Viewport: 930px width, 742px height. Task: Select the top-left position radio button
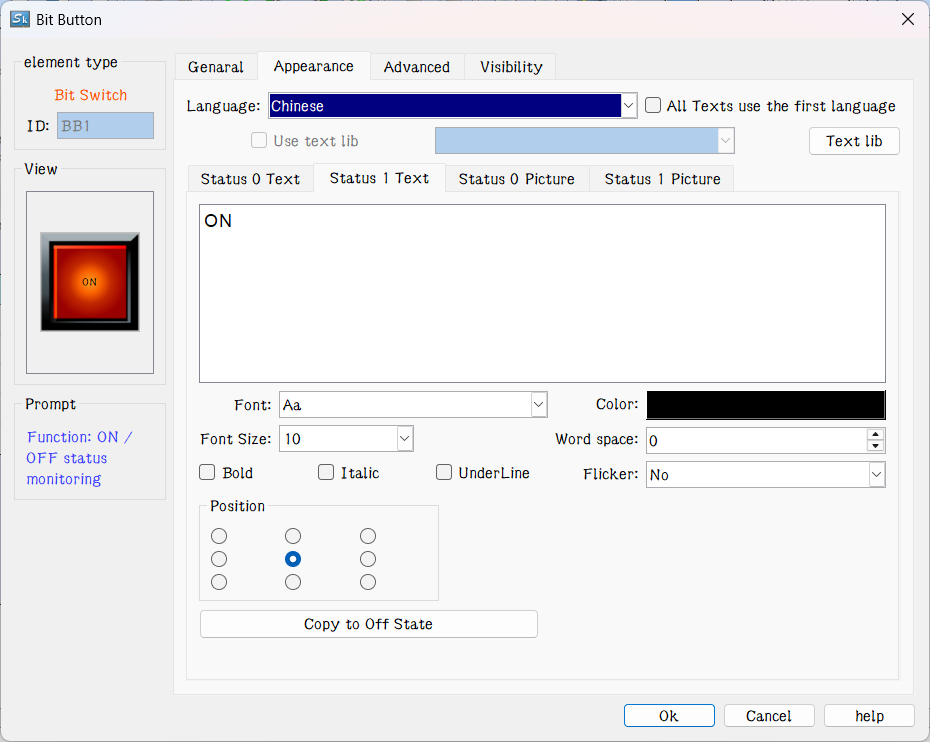[x=219, y=536]
